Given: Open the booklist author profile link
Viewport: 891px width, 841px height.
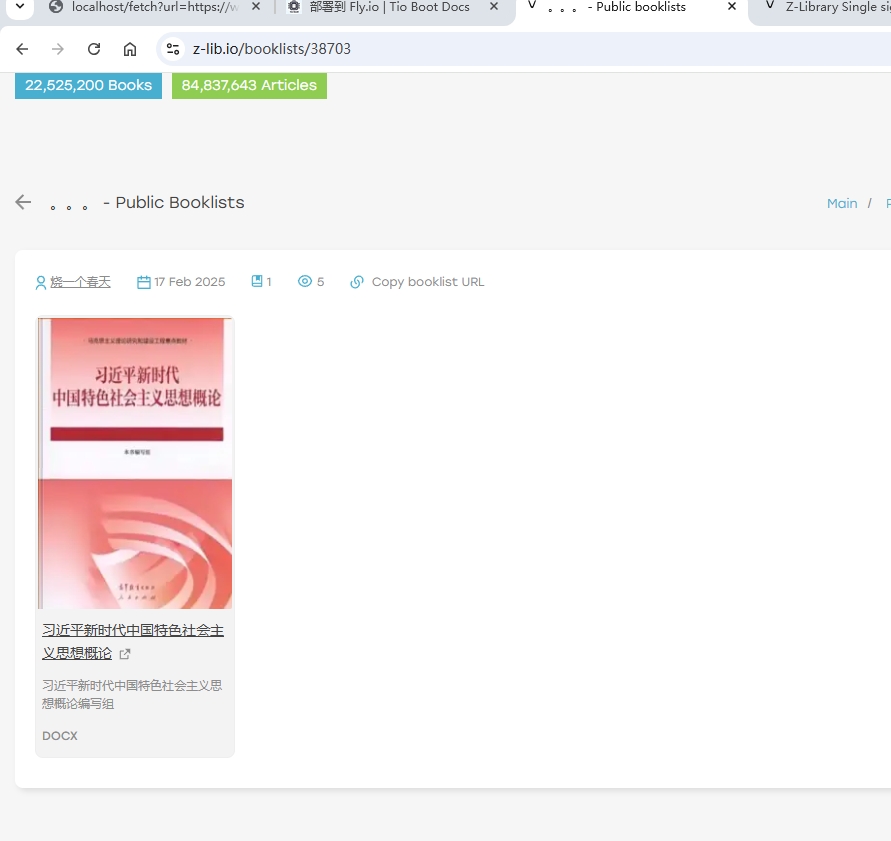Looking at the screenshot, I should coord(80,282).
